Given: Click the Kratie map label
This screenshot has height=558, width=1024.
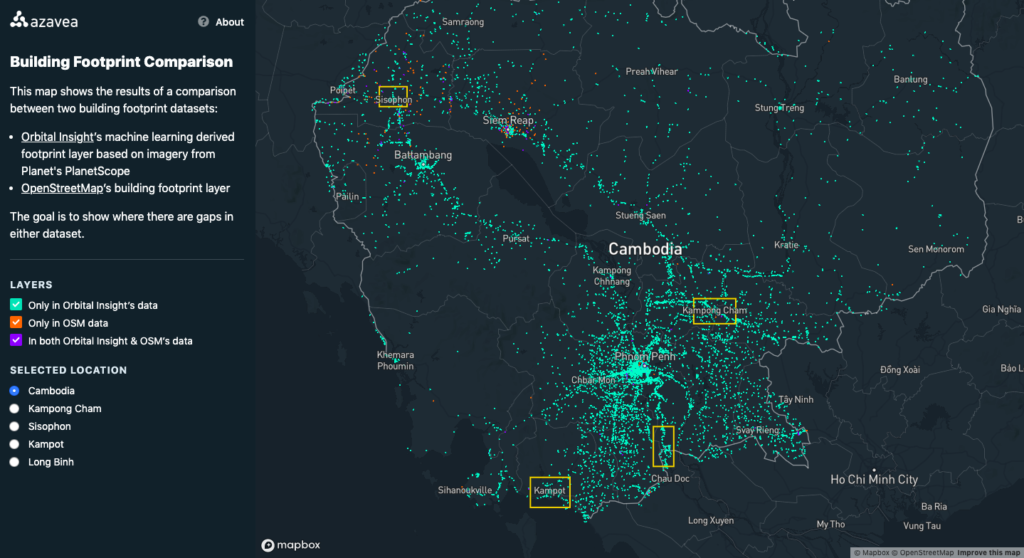Looking at the screenshot, I should point(786,245).
